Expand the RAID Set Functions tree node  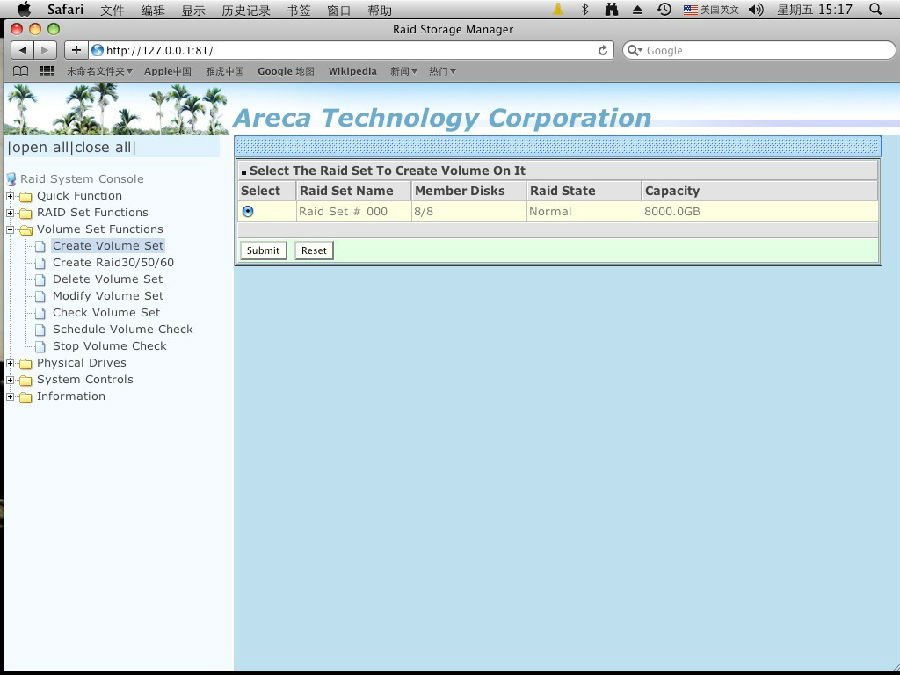point(10,213)
